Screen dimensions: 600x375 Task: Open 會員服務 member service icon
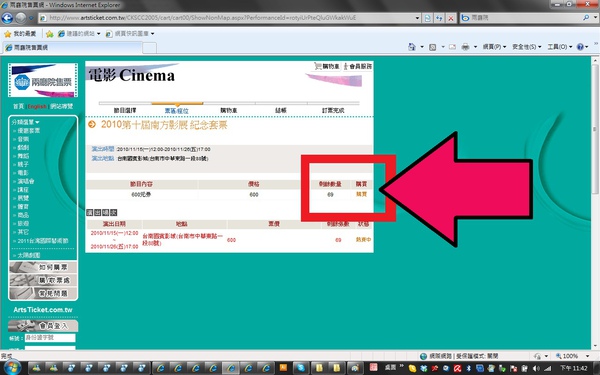coord(357,66)
